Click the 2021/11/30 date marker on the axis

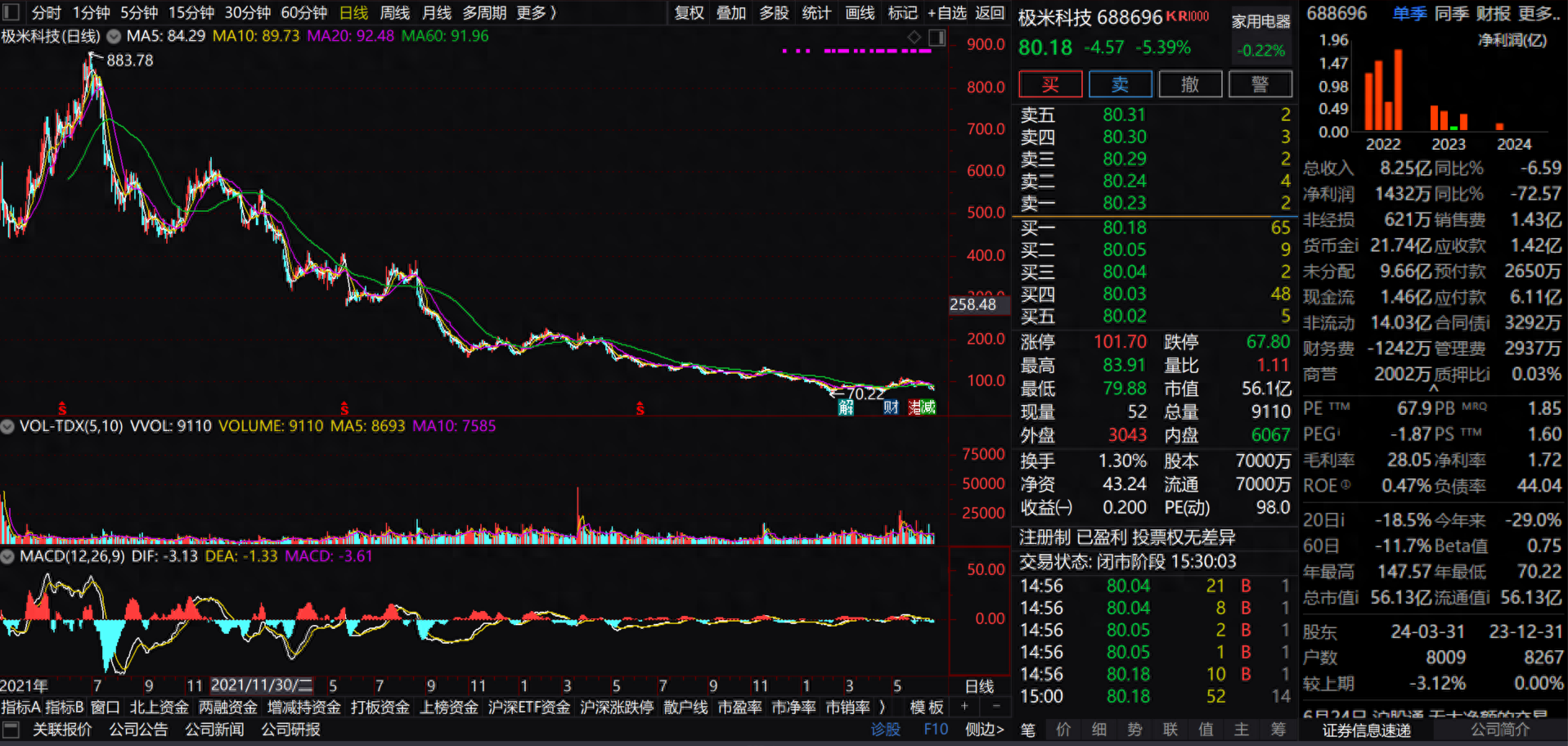coord(262,685)
